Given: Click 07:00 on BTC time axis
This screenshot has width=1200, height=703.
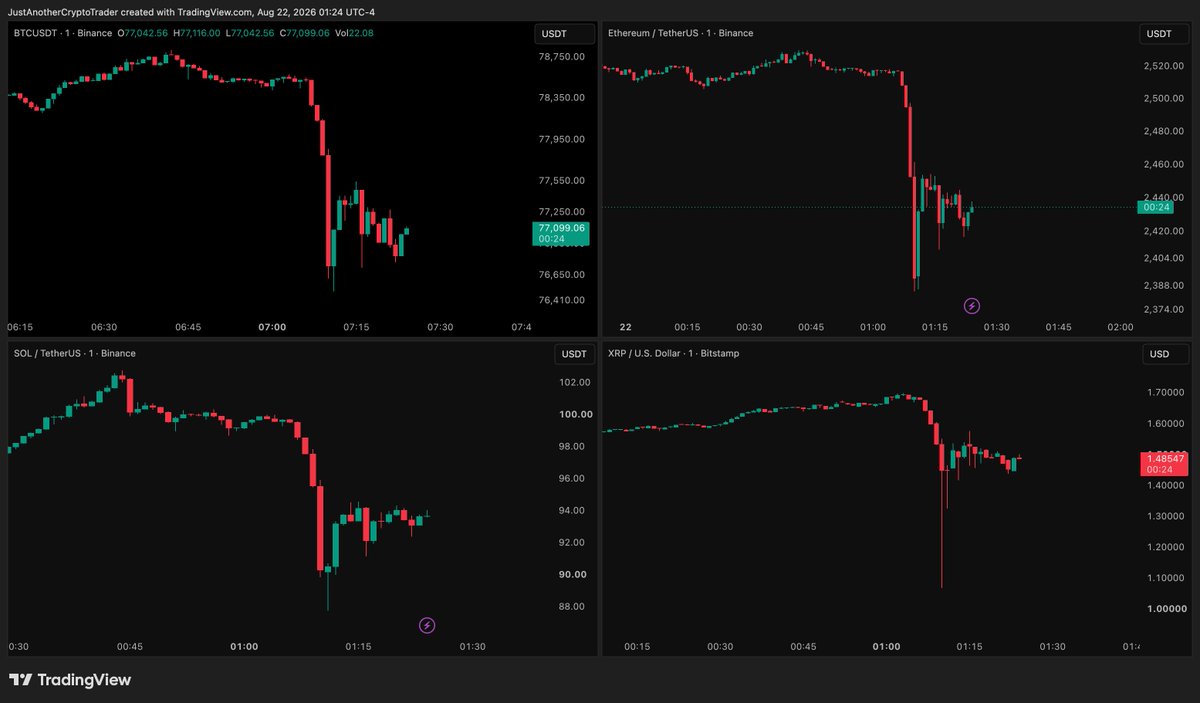Looking at the screenshot, I should tap(272, 327).
